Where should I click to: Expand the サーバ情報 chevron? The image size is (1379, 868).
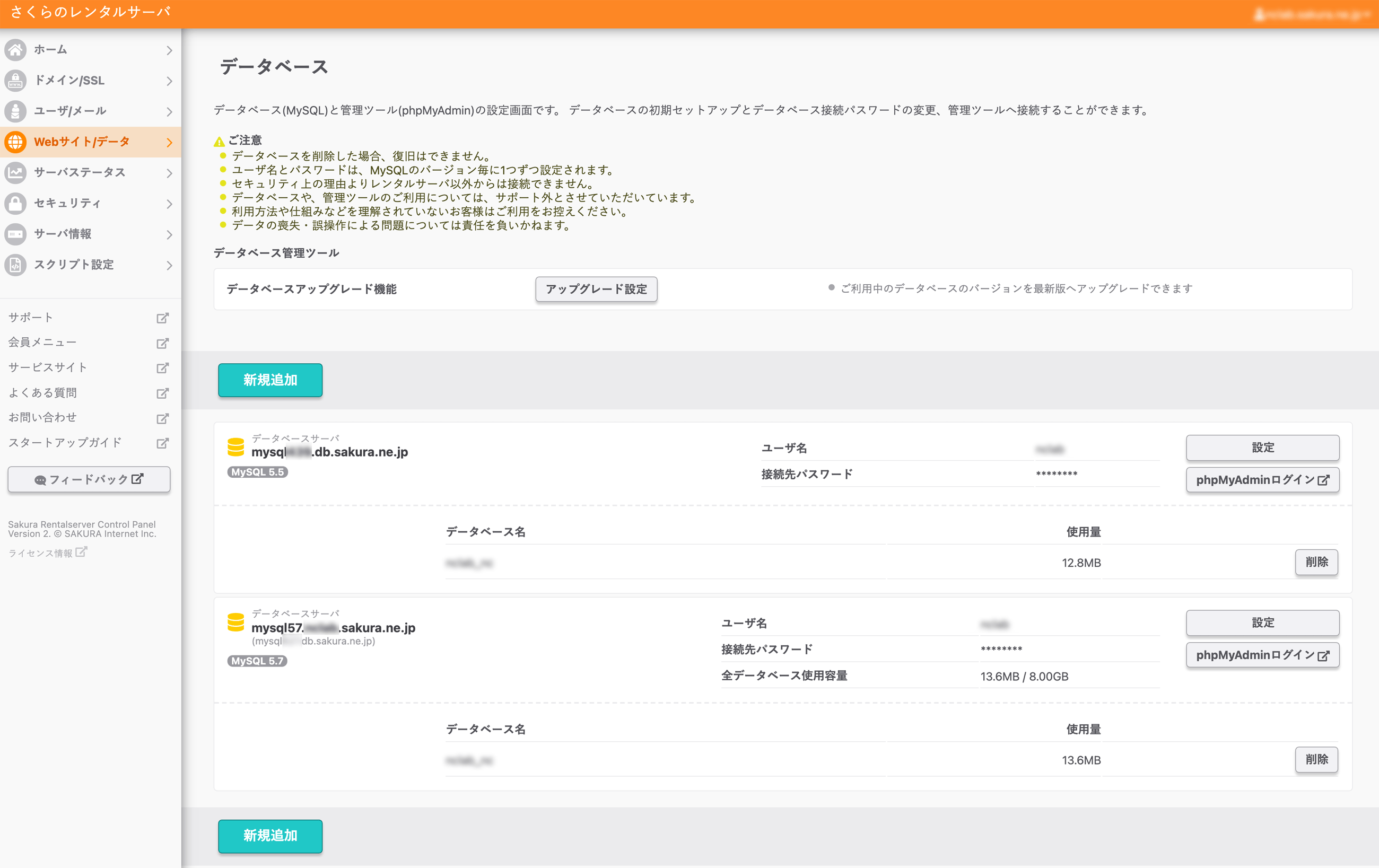(x=169, y=234)
